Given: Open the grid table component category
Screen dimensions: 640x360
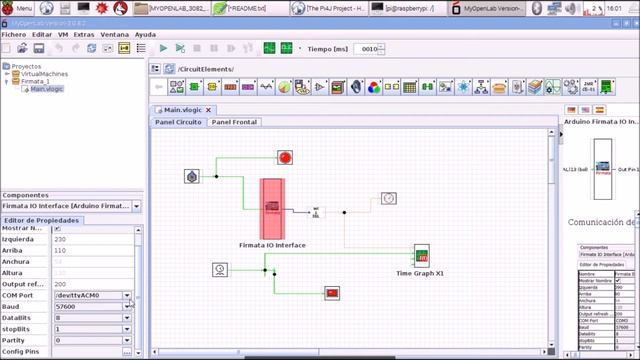Looking at the screenshot, I should [x=409, y=87].
